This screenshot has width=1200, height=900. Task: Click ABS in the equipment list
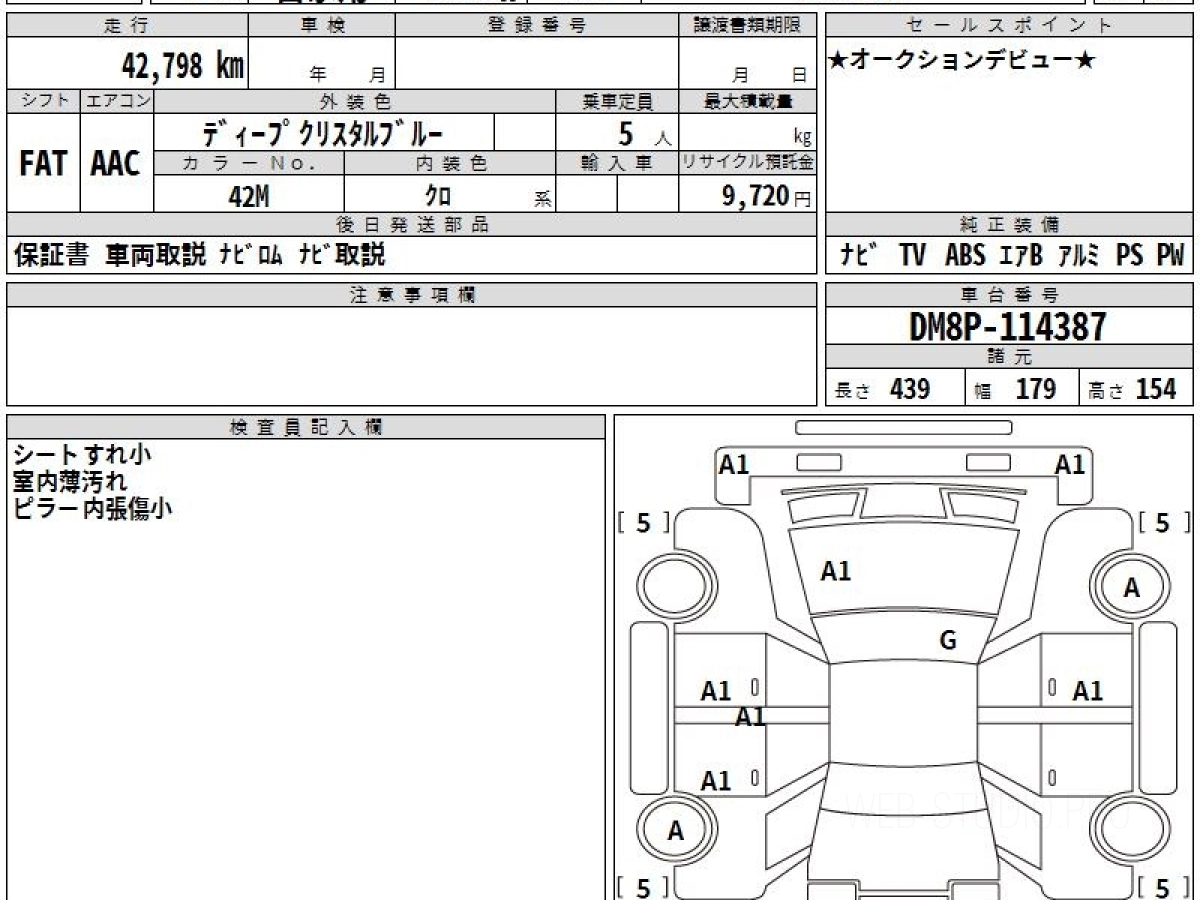[x=964, y=255]
